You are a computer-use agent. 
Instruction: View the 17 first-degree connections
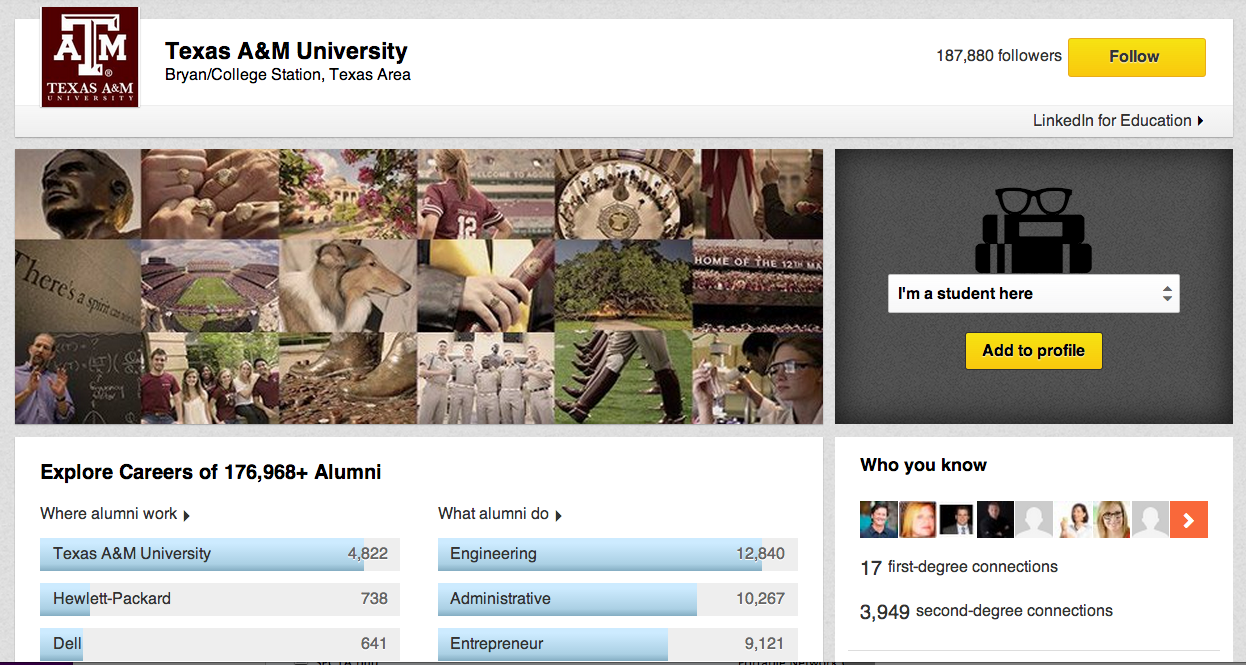pos(958,567)
